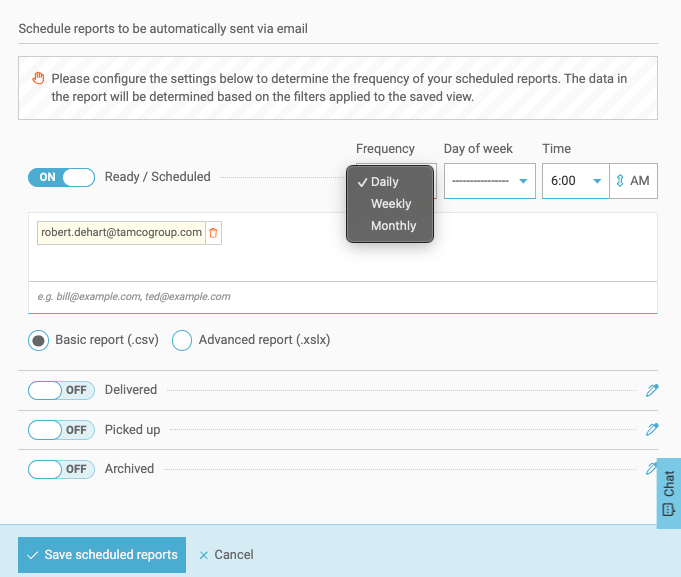Open the Chat widget

point(668,494)
